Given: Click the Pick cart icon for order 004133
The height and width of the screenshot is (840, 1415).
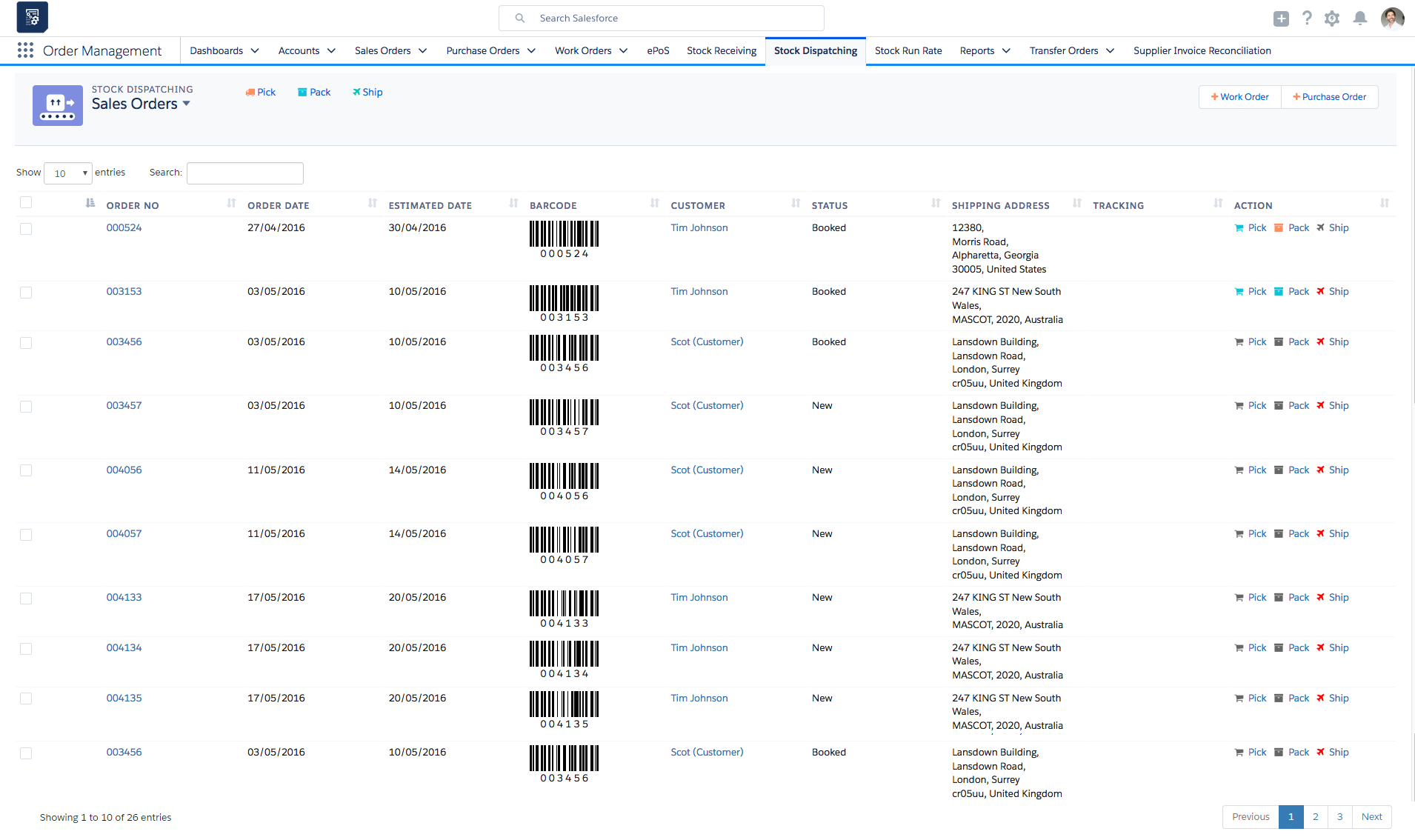Looking at the screenshot, I should click(x=1239, y=598).
